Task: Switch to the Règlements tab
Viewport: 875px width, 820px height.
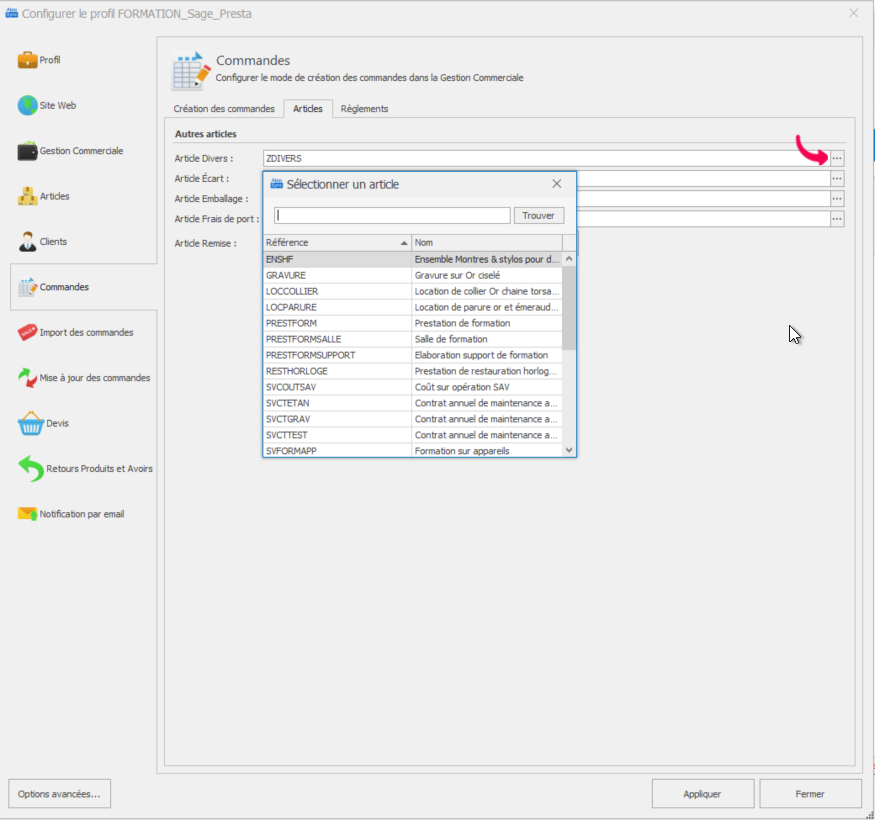Action: click(364, 109)
